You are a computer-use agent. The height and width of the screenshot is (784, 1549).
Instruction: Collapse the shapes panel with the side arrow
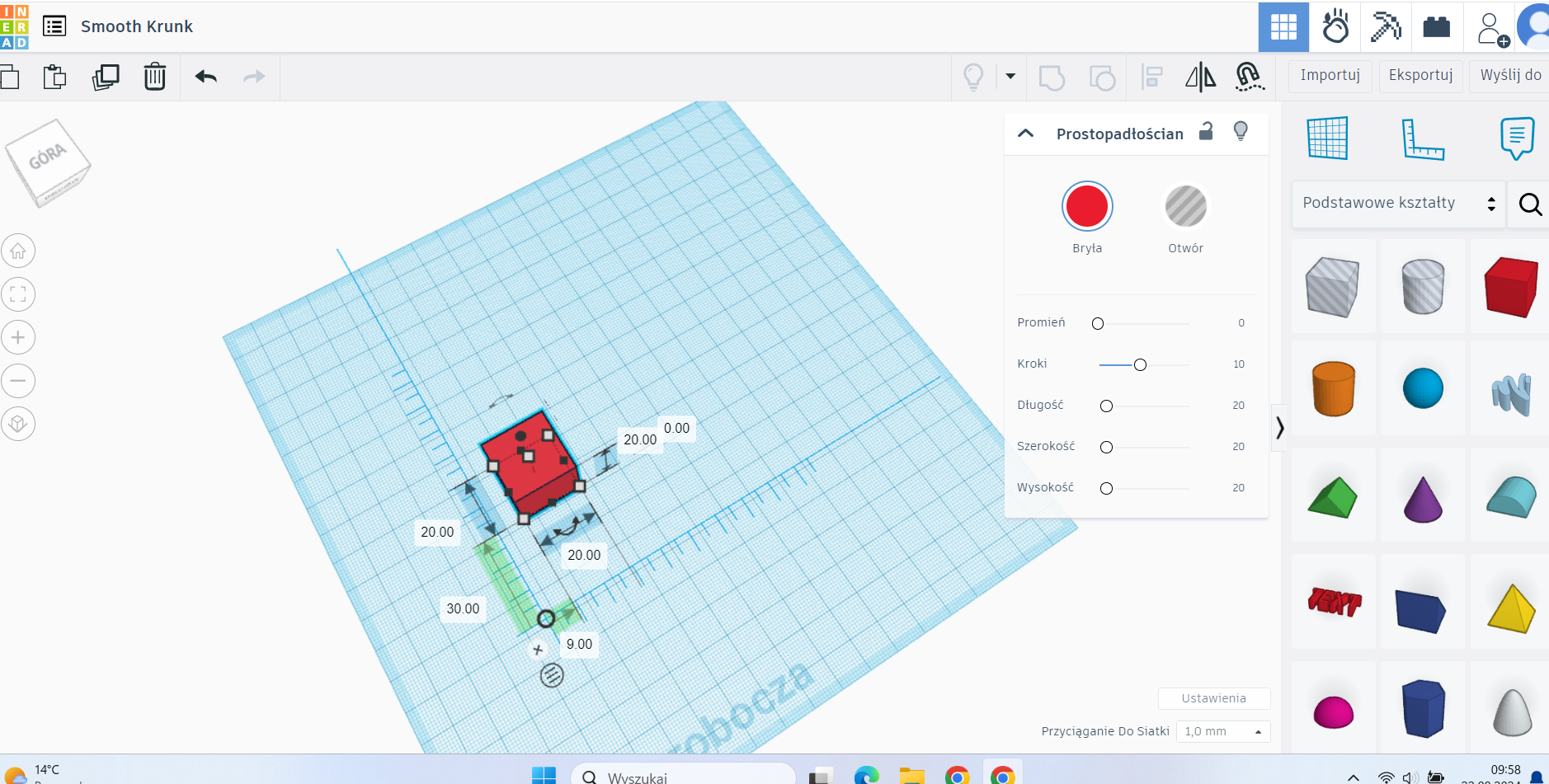click(1279, 428)
